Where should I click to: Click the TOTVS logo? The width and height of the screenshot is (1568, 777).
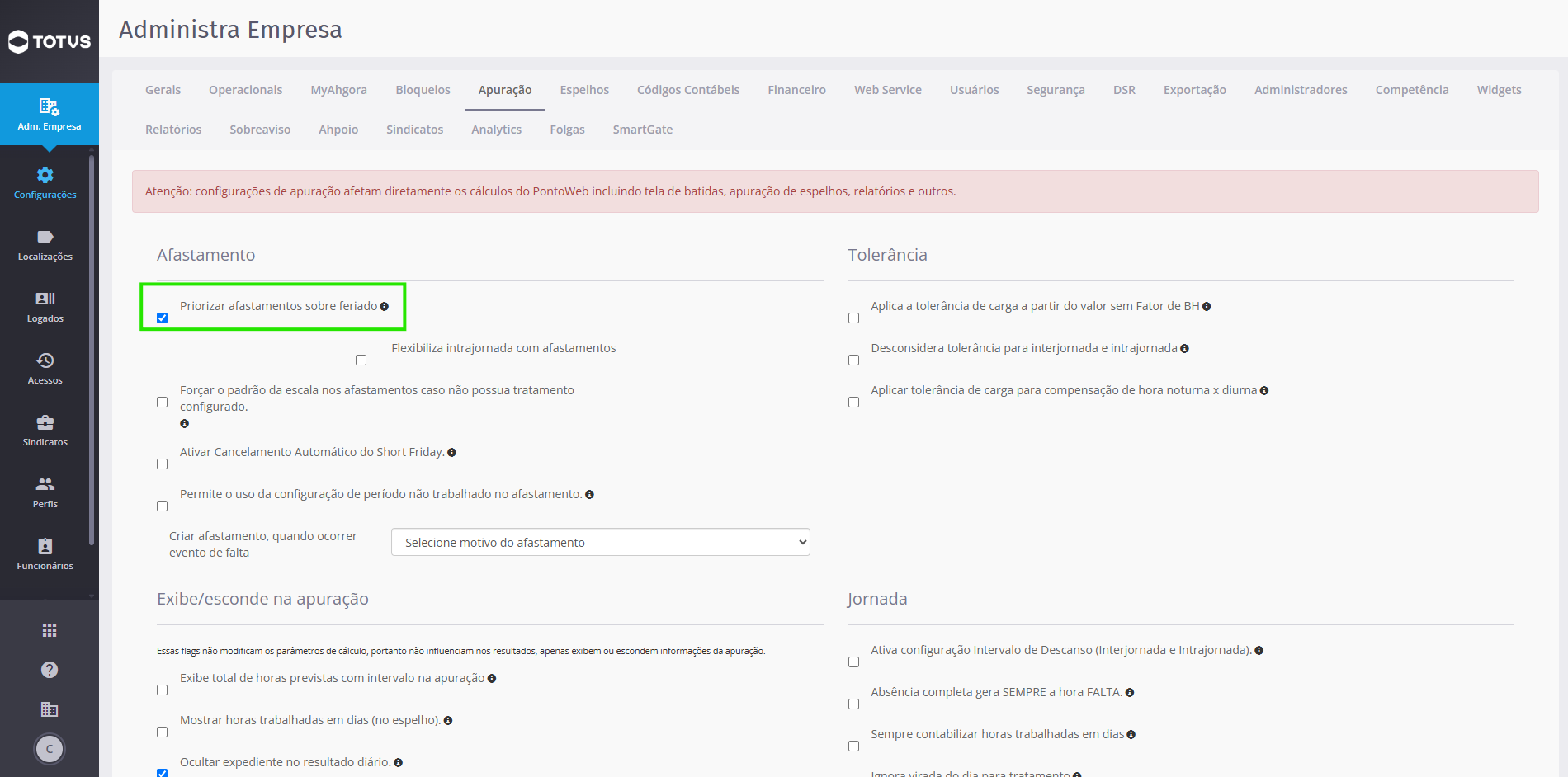[x=50, y=41]
